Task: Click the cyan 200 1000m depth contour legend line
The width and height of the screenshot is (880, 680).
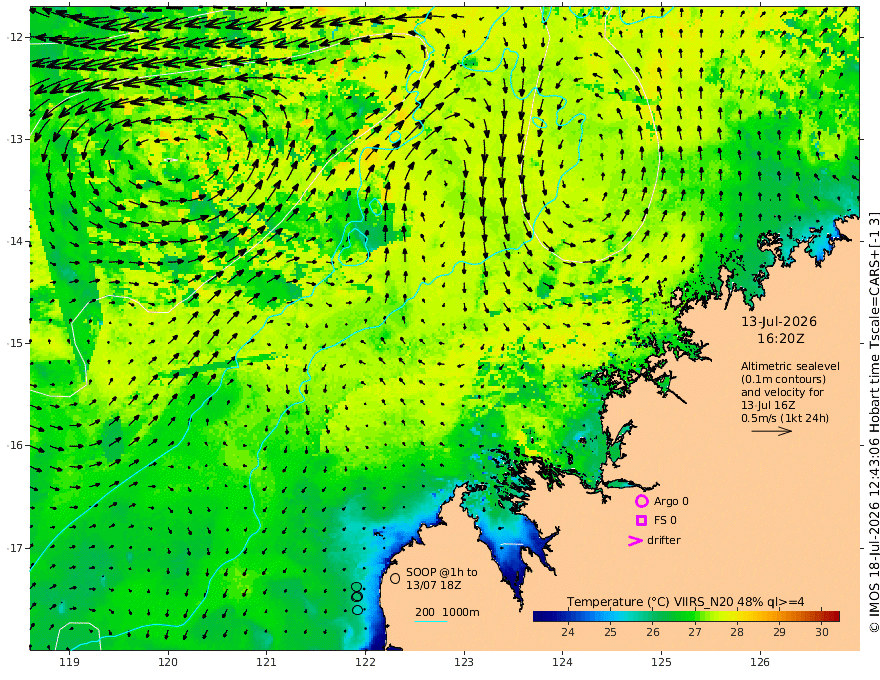Action: click(x=431, y=621)
